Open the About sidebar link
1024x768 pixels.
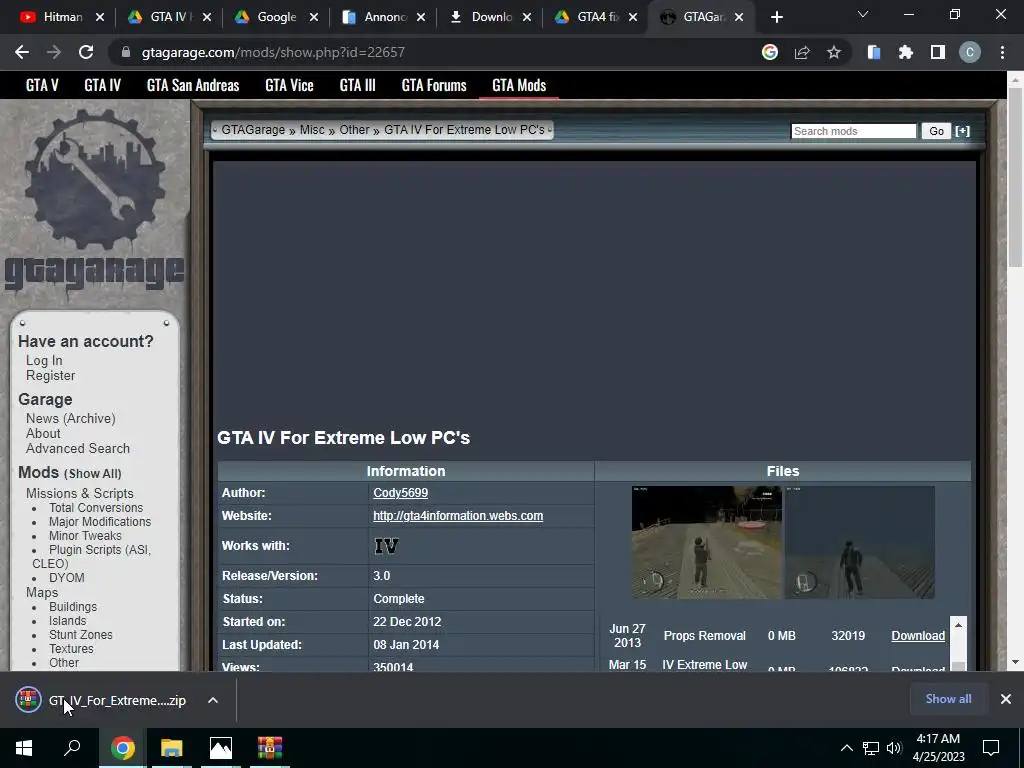(x=43, y=434)
